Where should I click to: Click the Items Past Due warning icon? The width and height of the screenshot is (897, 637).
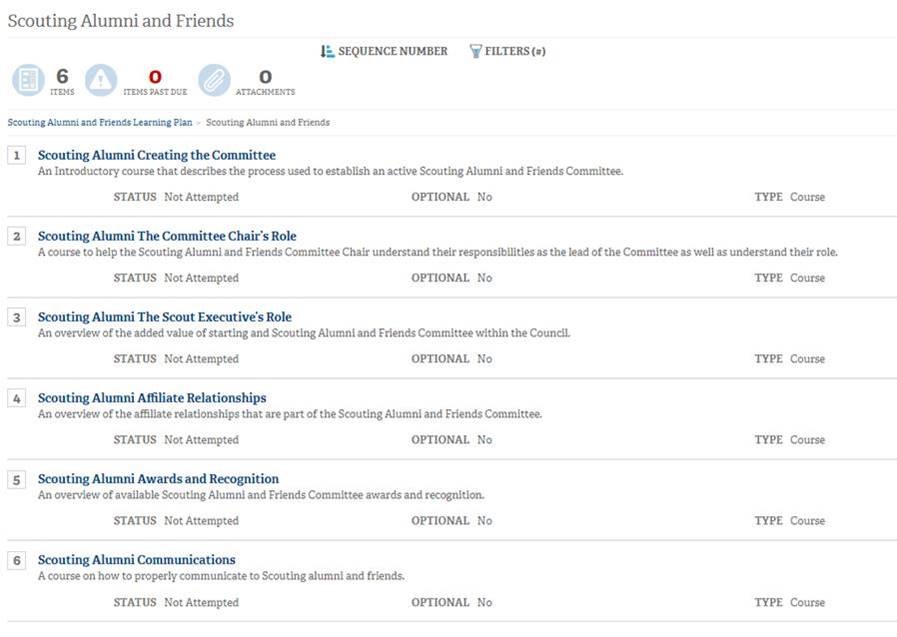tap(101, 80)
